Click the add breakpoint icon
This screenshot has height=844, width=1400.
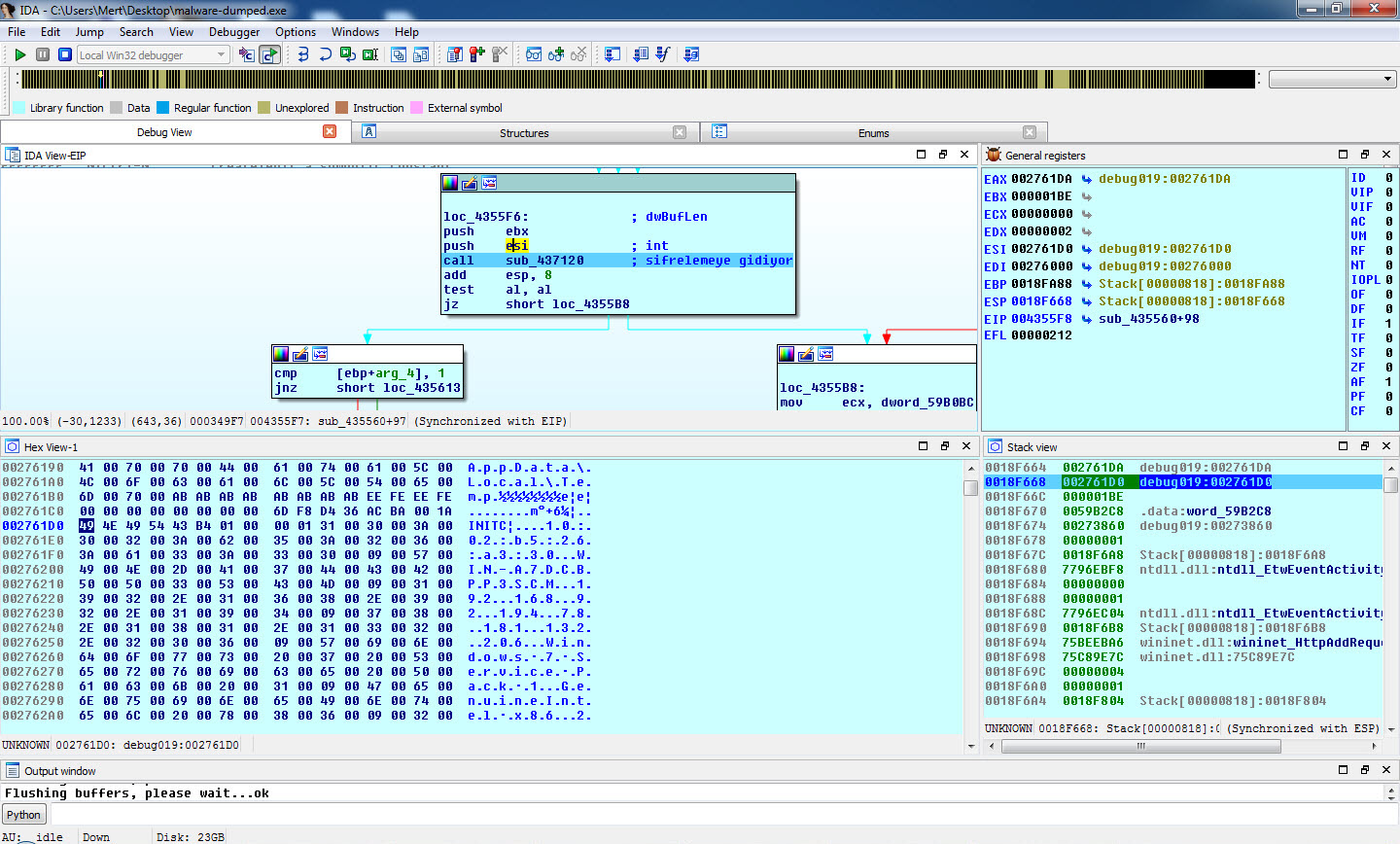(477, 54)
